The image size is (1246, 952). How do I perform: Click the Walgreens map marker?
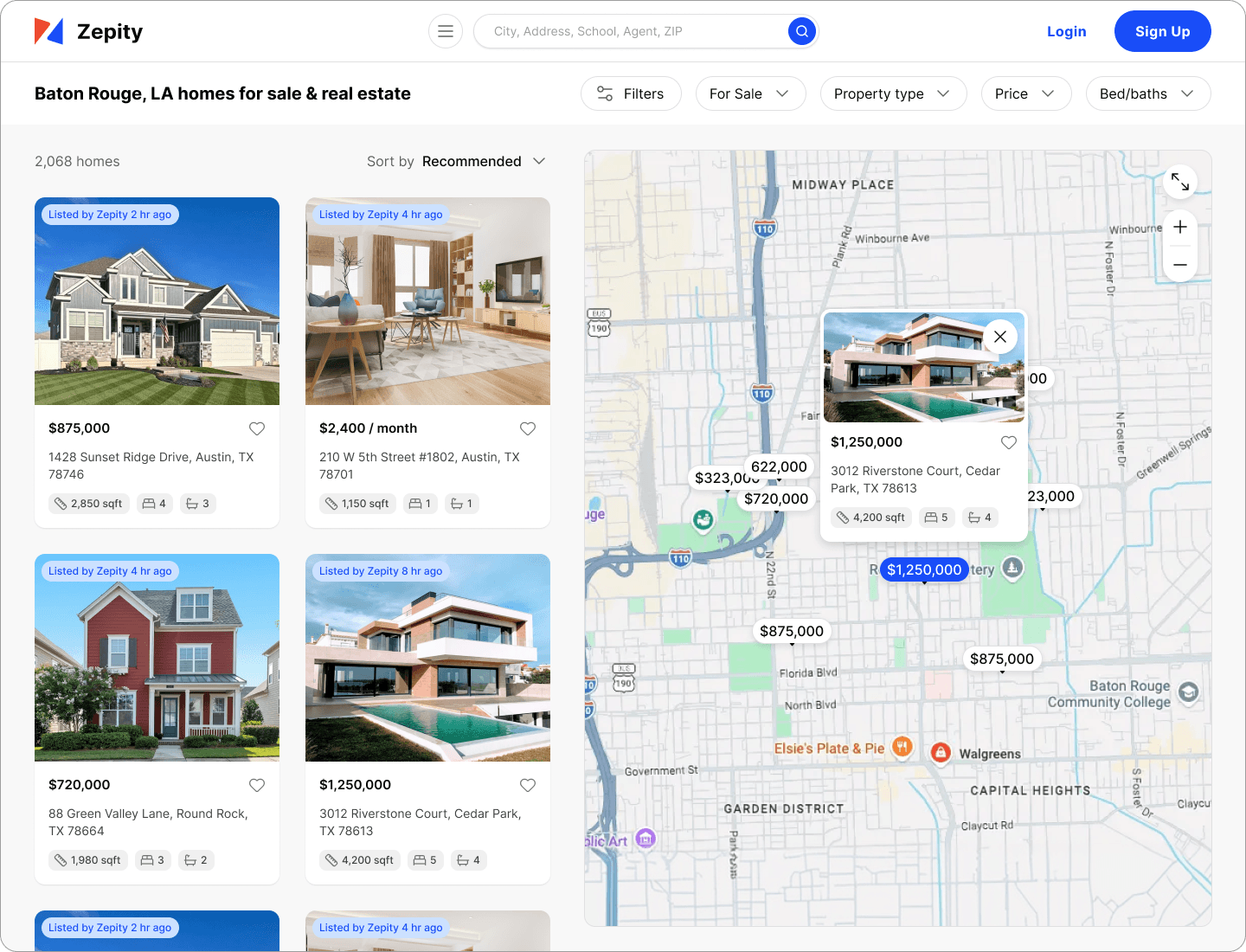[941, 753]
